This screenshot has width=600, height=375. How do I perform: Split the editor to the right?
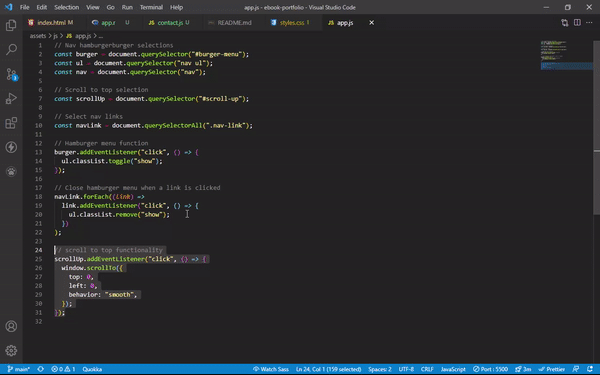click(x=577, y=23)
